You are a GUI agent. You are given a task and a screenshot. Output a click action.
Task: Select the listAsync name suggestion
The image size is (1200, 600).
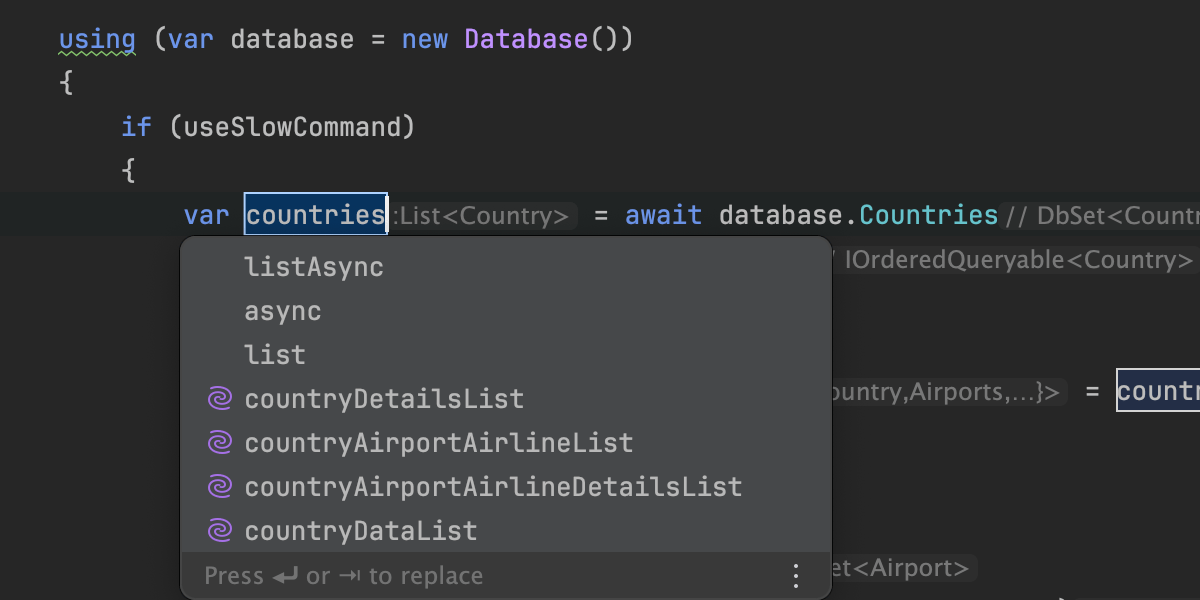(x=313, y=267)
